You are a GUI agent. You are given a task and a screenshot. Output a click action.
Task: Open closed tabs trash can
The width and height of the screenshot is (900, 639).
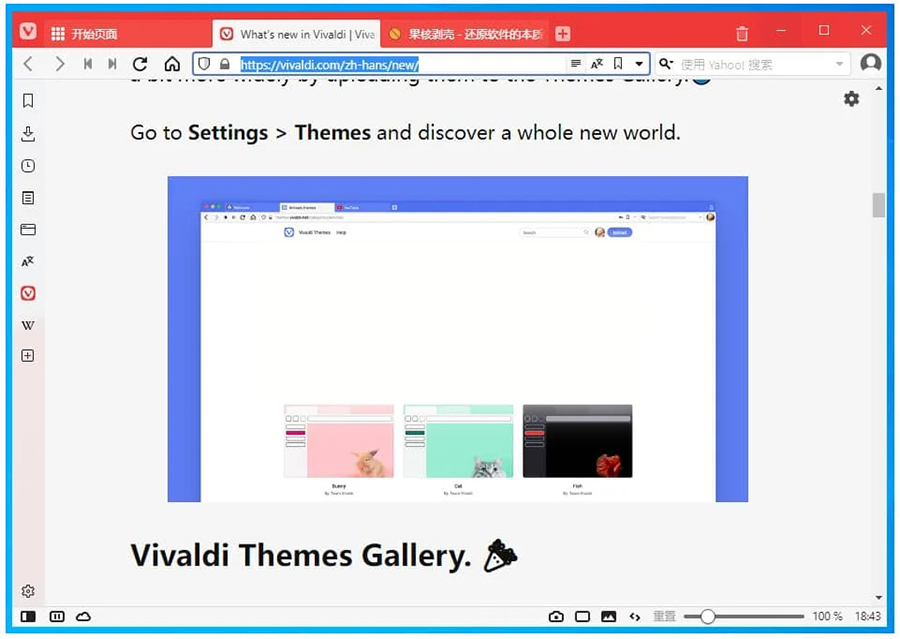point(742,33)
